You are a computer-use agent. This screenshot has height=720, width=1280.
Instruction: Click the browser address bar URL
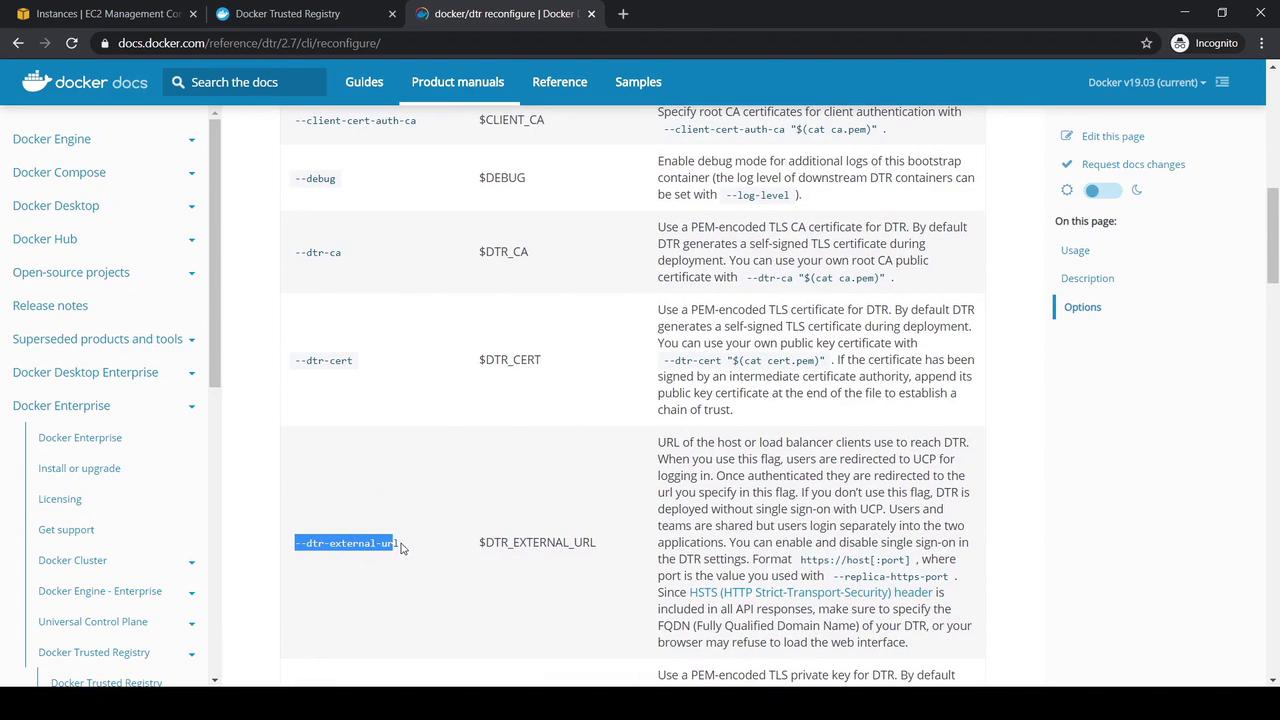coord(249,43)
